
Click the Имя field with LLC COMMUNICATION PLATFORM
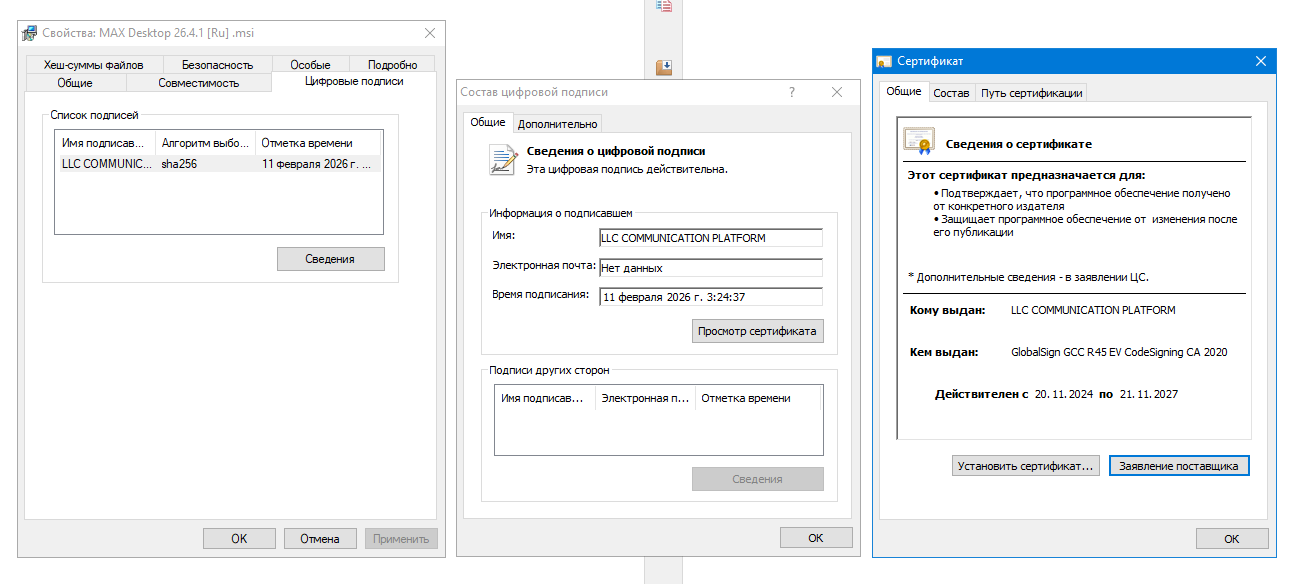(710, 238)
